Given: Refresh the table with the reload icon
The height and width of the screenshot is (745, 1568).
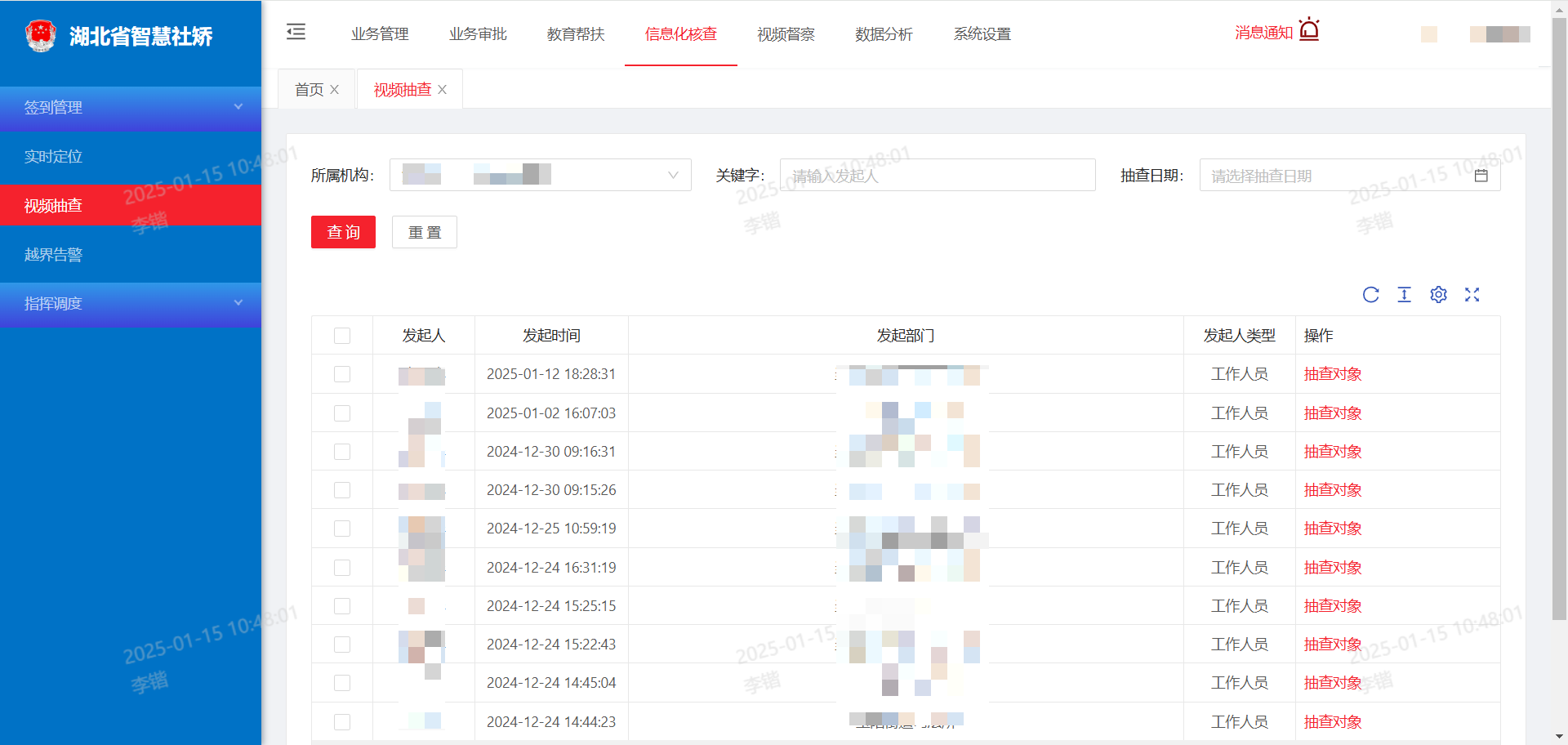Looking at the screenshot, I should (1370, 295).
